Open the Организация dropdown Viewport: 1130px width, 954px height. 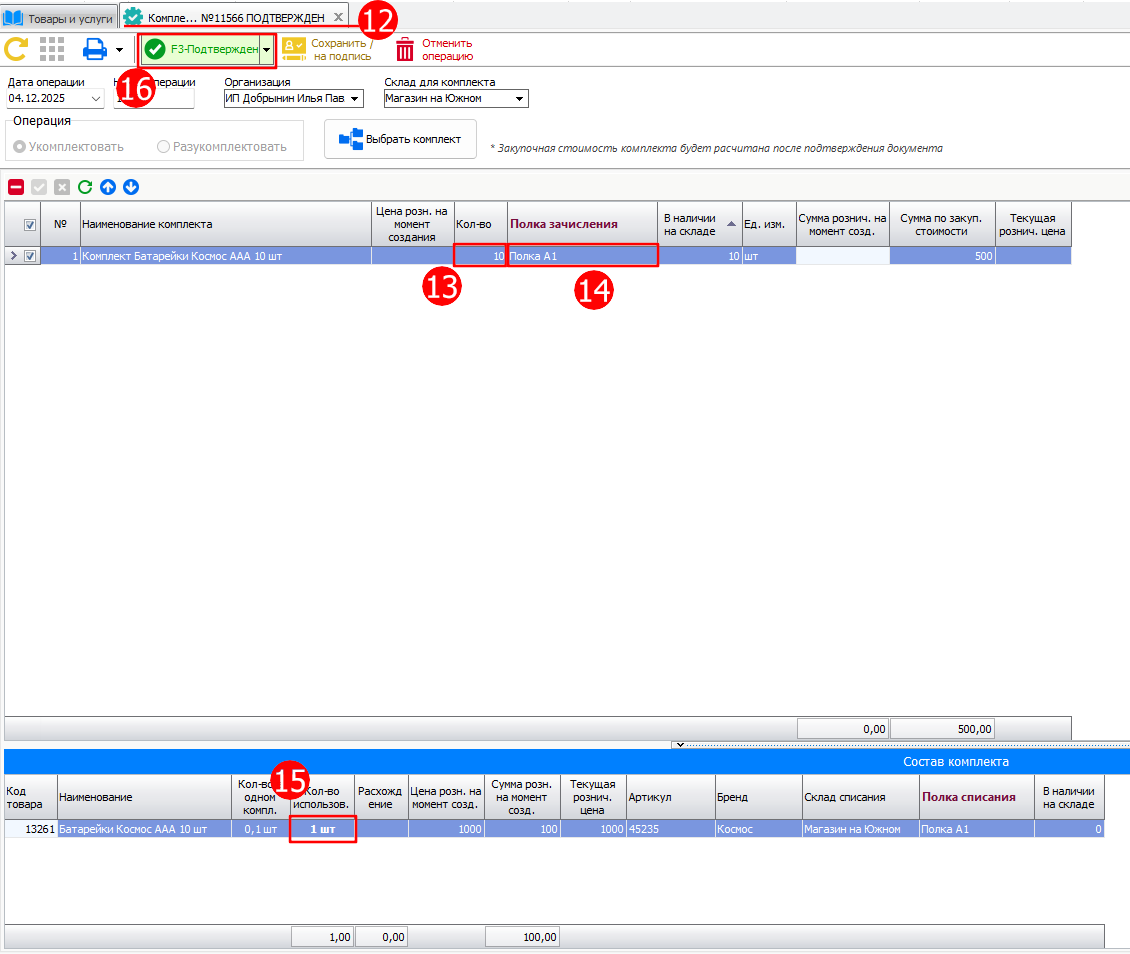[x=355, y=99]
